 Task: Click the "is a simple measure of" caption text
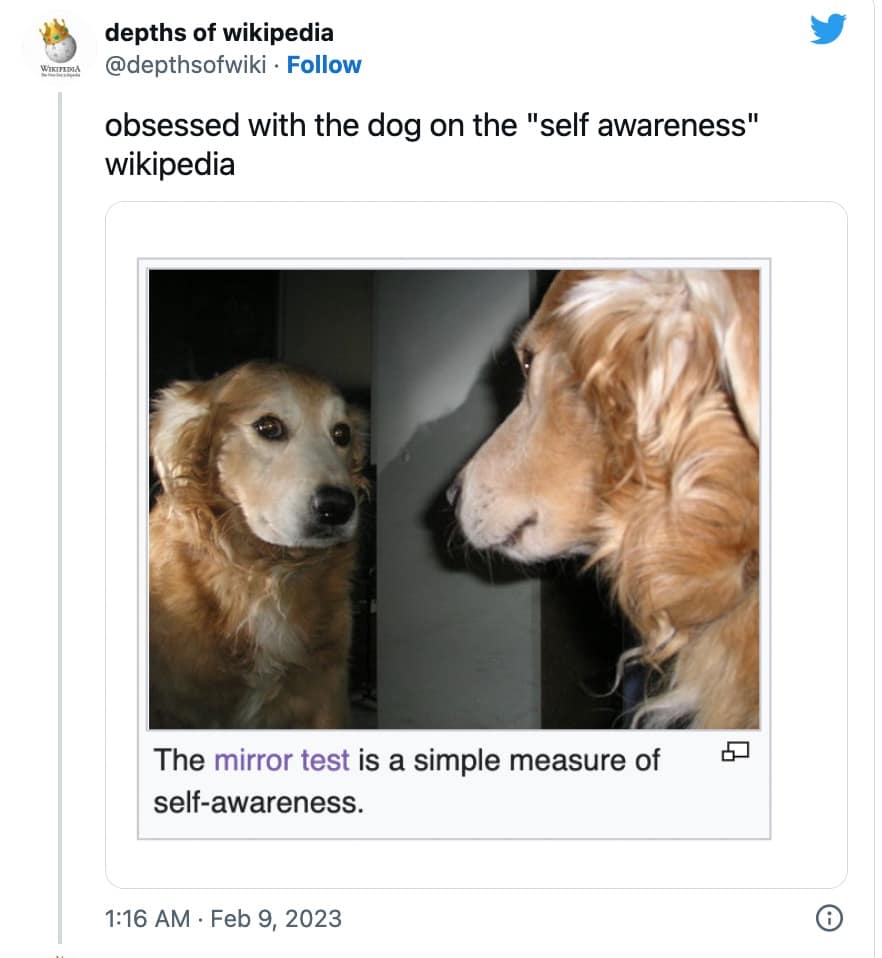(x=509, y=760)
